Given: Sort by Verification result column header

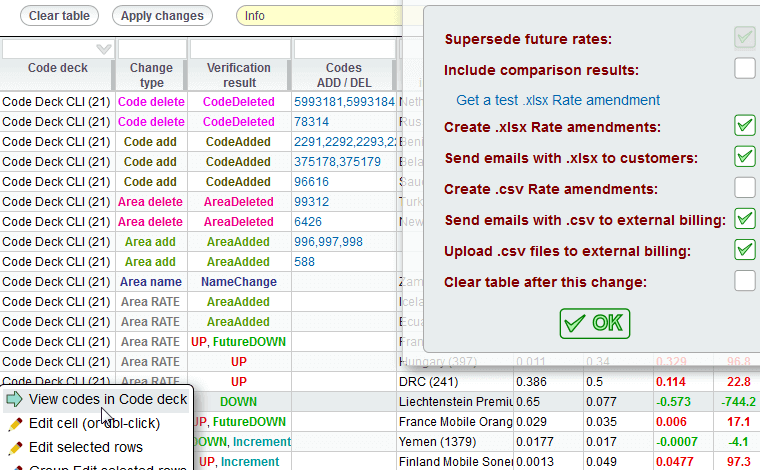Looking at the screenshot, I should 239,75.
